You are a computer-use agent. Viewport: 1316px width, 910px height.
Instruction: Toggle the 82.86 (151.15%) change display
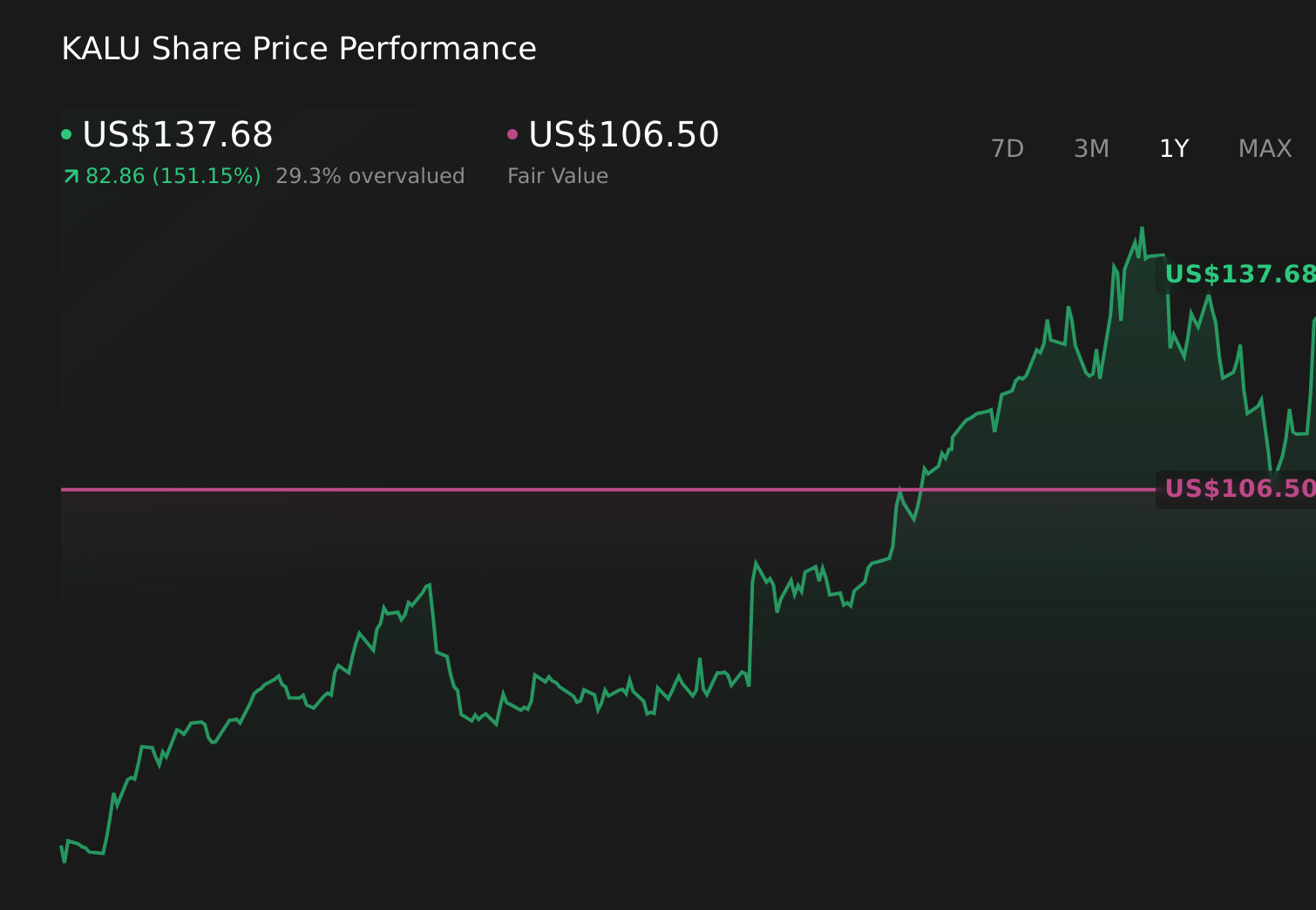tap(172, 175)
